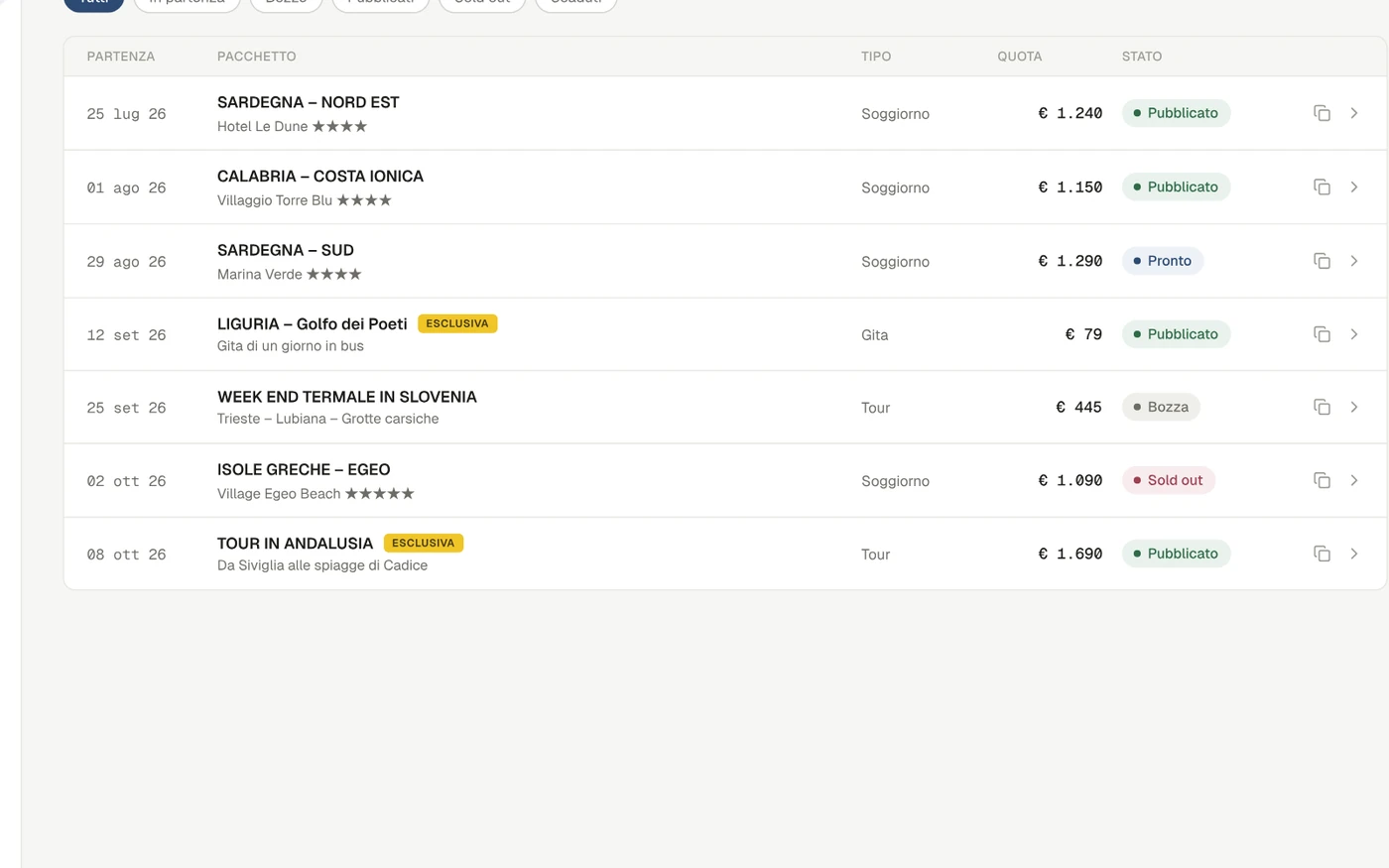Open the SARDEGNA – NORD EST package title
Screen dimensions: 1389x868
(x=309, y=102)
